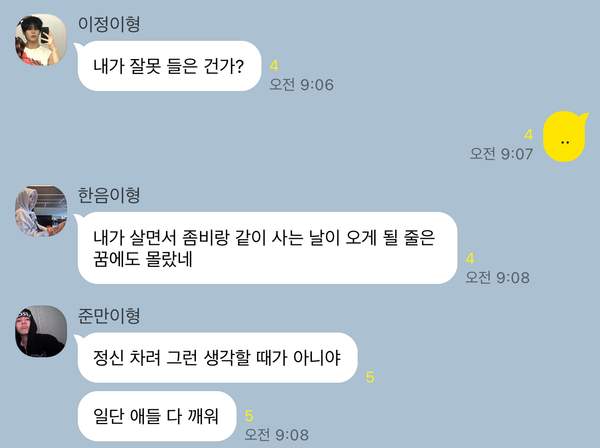Click the 오전 9:06 timestamp
Image resolution: width=600 pixels, height=448 pixels.
pyautogui.click(x=302, y=85)
